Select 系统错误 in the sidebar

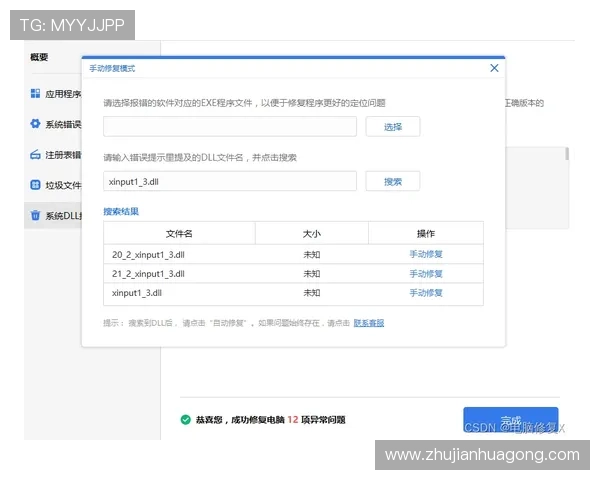[x=64, y=124]
